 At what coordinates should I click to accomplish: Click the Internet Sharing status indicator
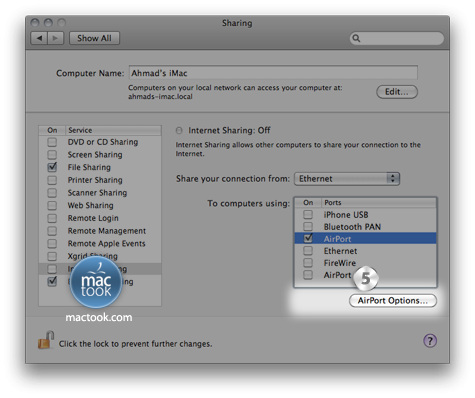179,130
